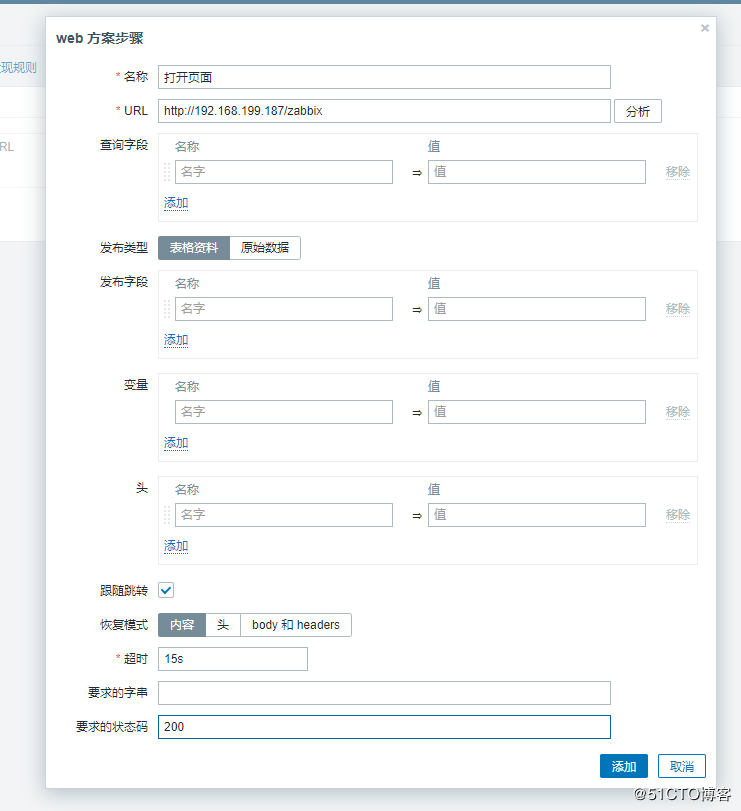Set retrieve mode to 头

223,625
